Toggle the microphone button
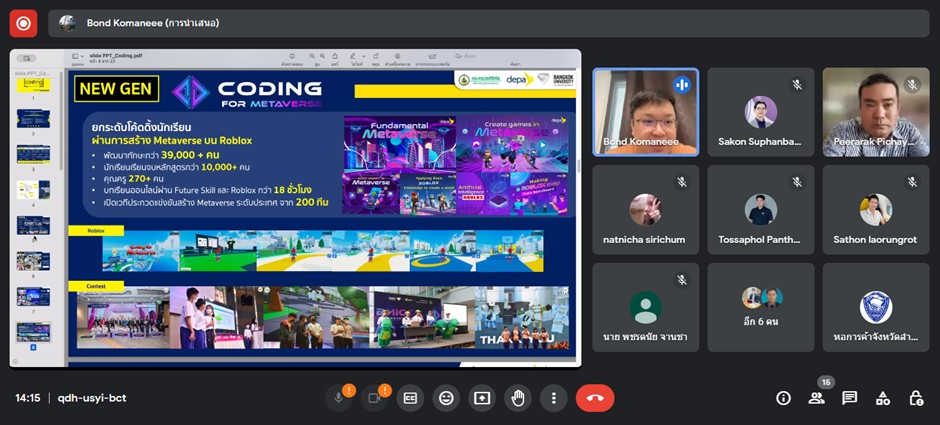The height and width of the screenshot is (425, 940). coord(338,398)
